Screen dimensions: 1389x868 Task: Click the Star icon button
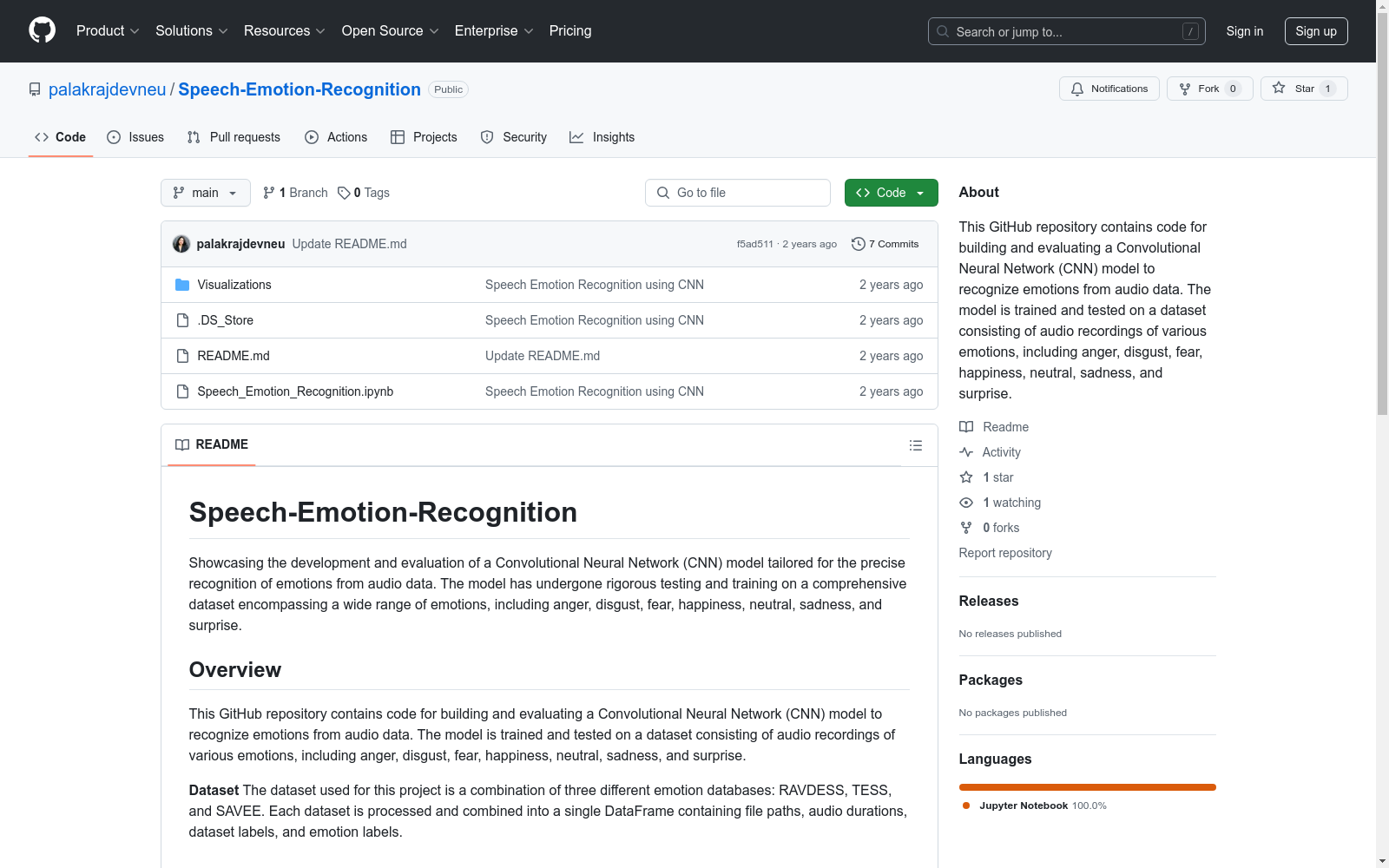pos(1279,89)
